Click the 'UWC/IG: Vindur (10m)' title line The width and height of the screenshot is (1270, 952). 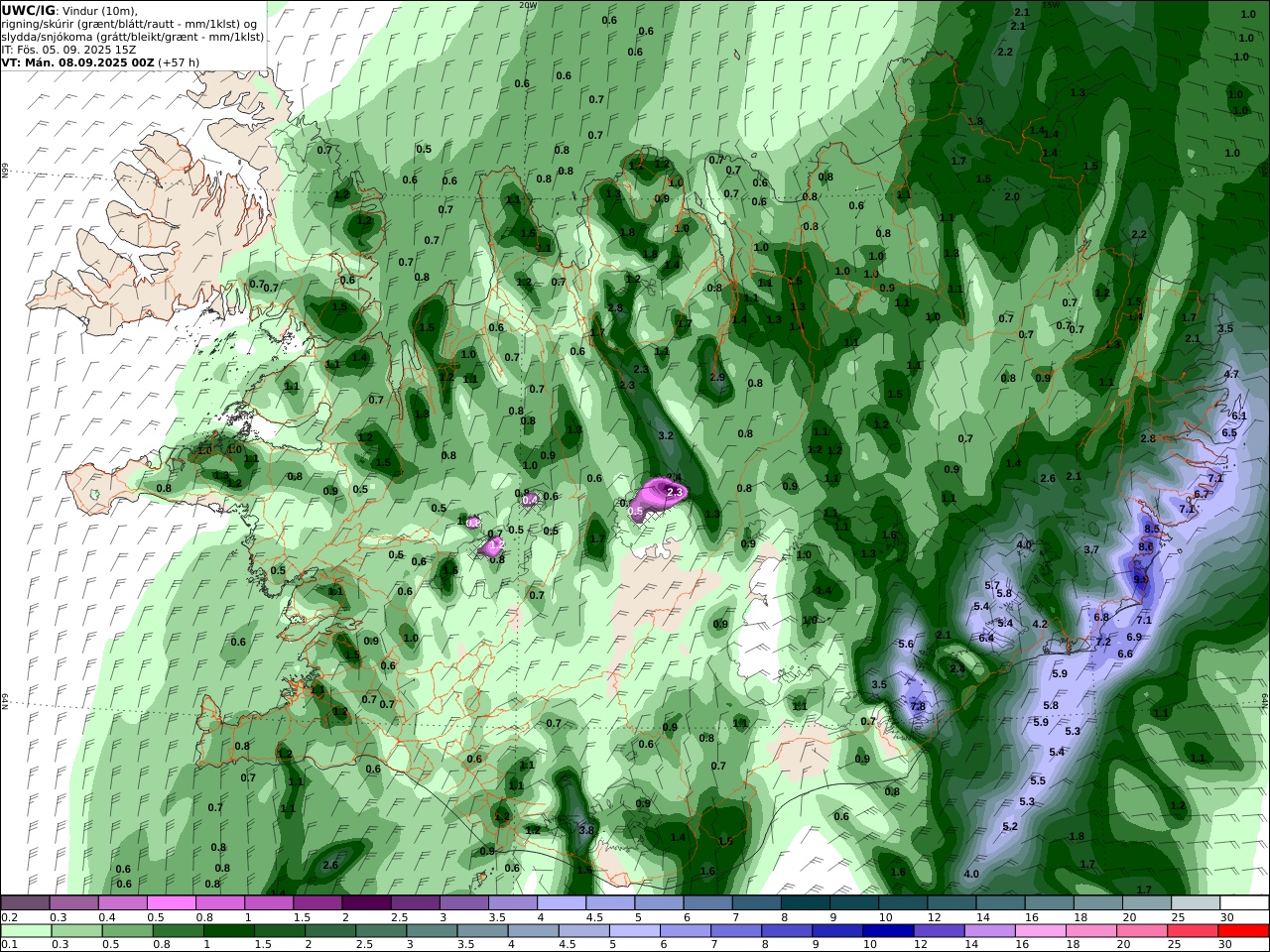(69, 9)
